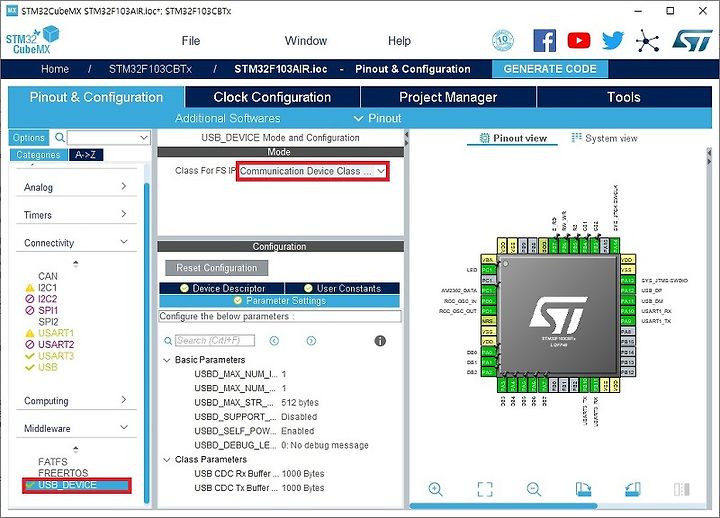This screenshot has height=518, width=720.
Task: Open the YouTube icon link
Action: (579, 41)
